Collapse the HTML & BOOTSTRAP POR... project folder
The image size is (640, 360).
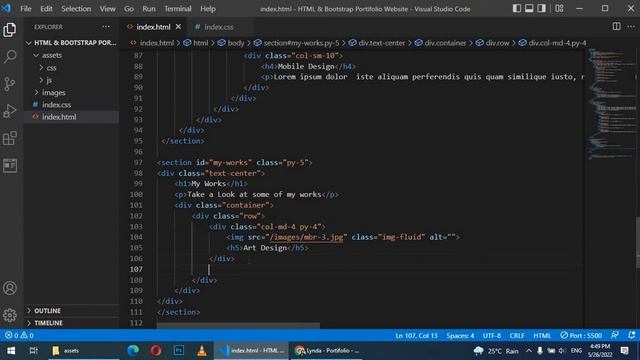[71, 42]
